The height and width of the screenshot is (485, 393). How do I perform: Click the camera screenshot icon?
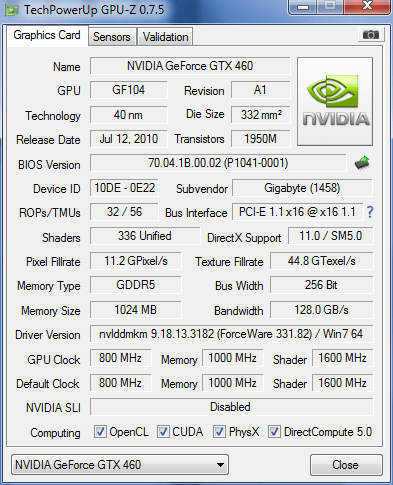pos(371,34)
